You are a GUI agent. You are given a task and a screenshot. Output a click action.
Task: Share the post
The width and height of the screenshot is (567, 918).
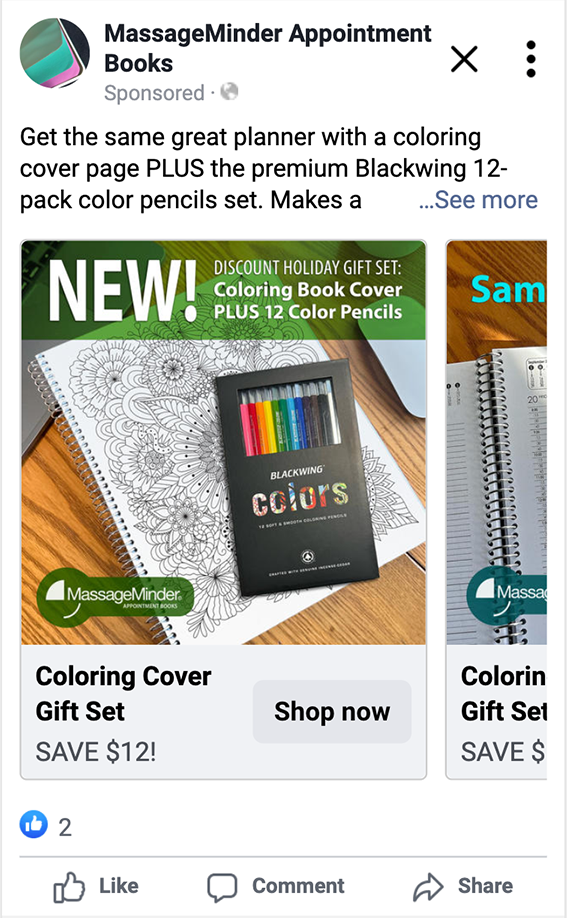tap(463, 886)
